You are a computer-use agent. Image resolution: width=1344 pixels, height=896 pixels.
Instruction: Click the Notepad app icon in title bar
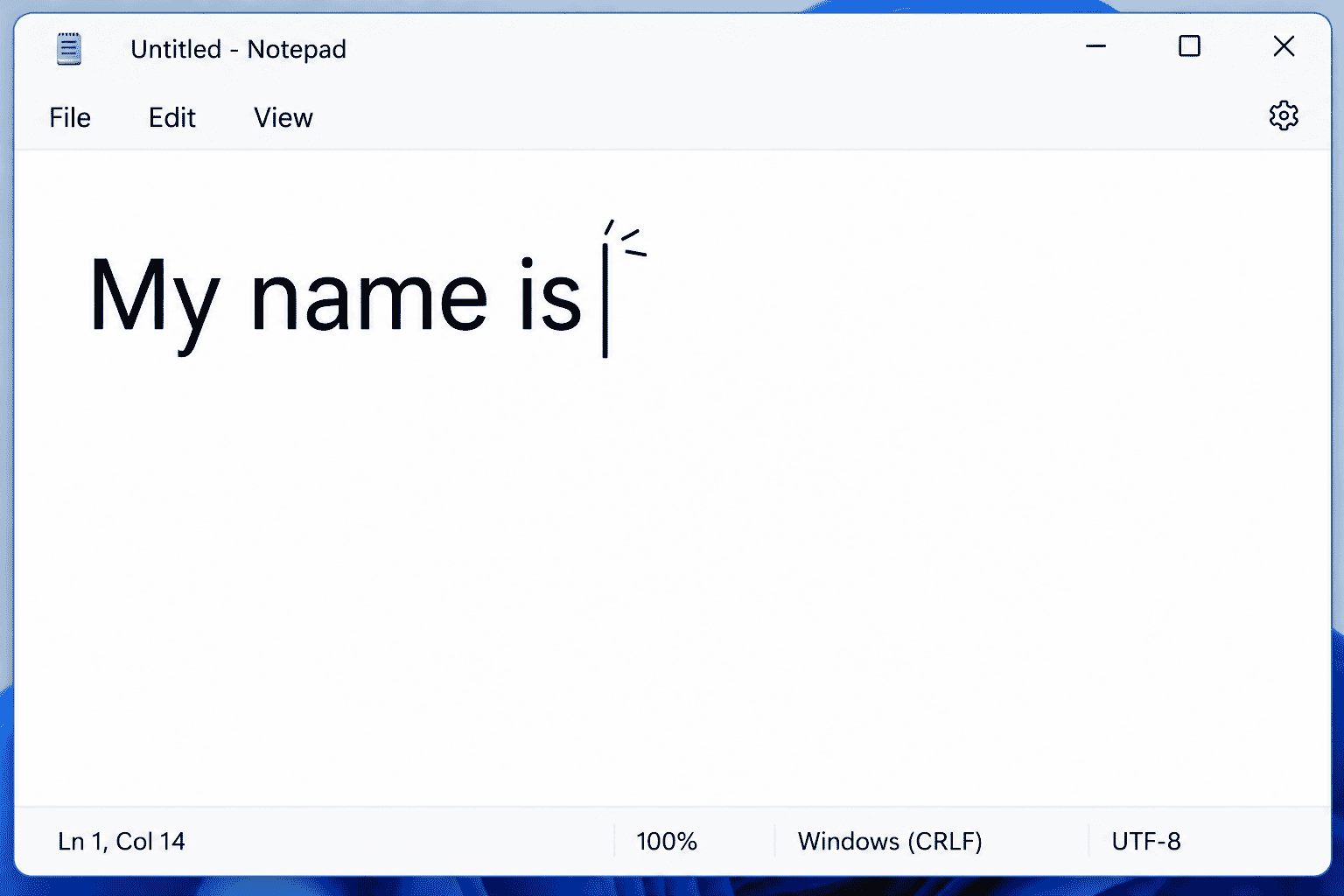click(x=69, y=49)
